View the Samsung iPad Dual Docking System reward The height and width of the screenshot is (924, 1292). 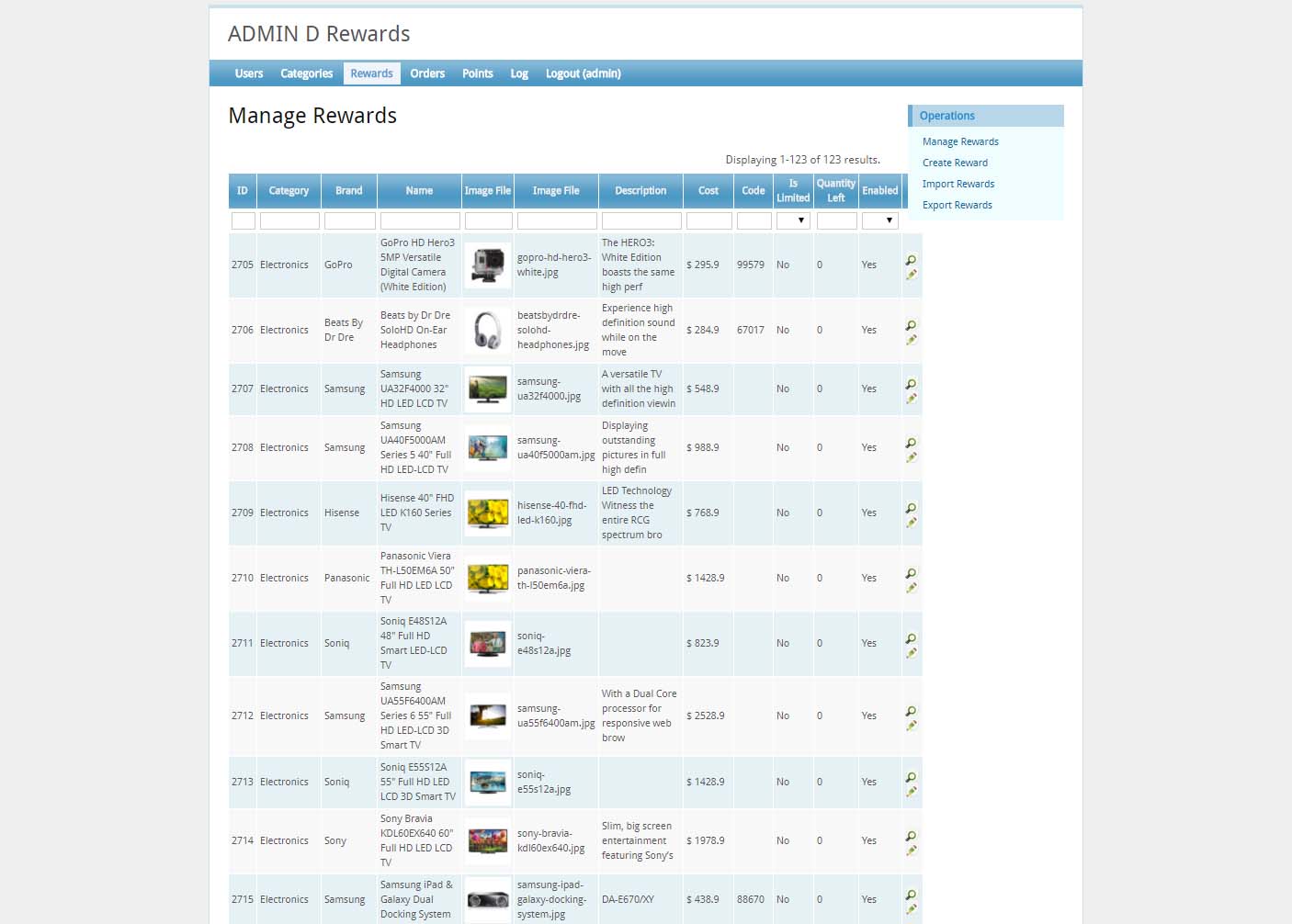click(x=911, y=893)
